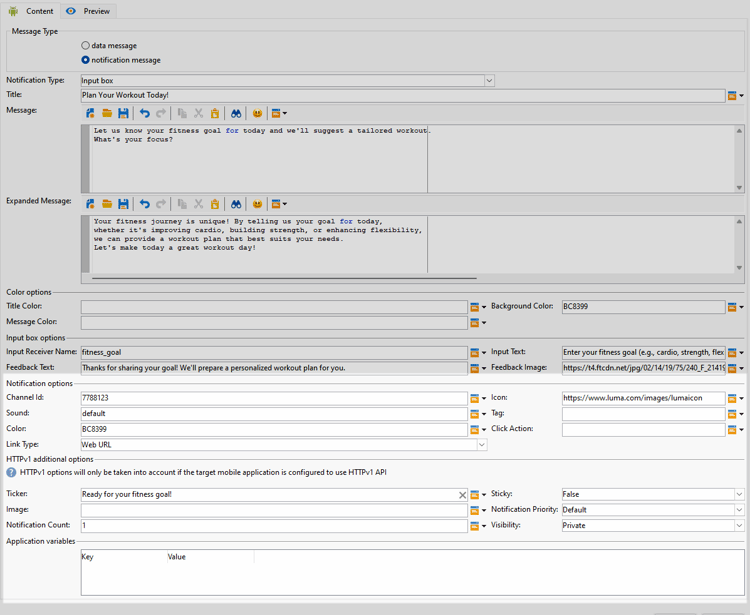Viewport: 750px width, 615px height.
Task: Click the Notification Count field
Action: (x=274, y=526)
